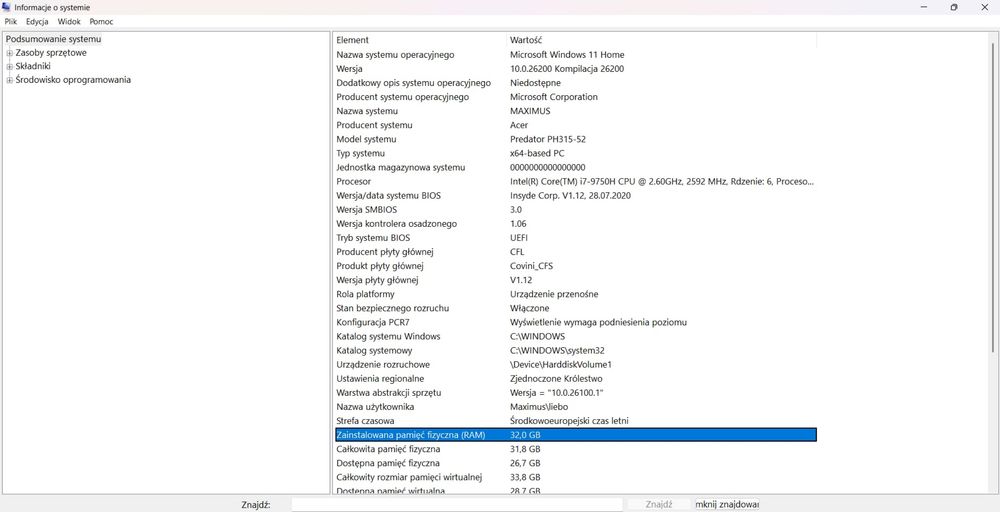The height and width of the screenshot is (512, 1000).
Task: Select Wersja kontrolera osadzonego row
Action: 575,224
